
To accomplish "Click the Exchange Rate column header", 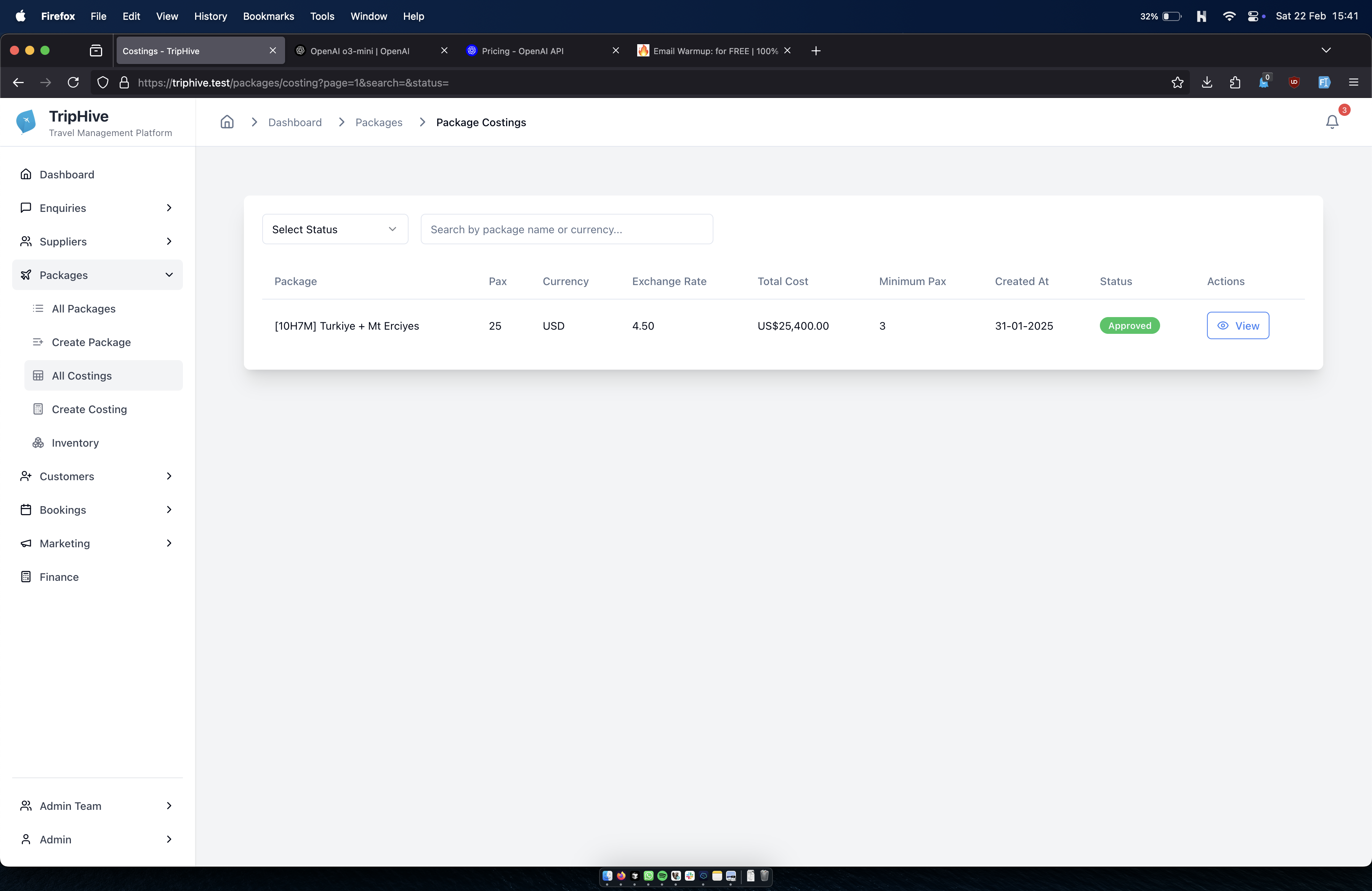I will (669, 281).
